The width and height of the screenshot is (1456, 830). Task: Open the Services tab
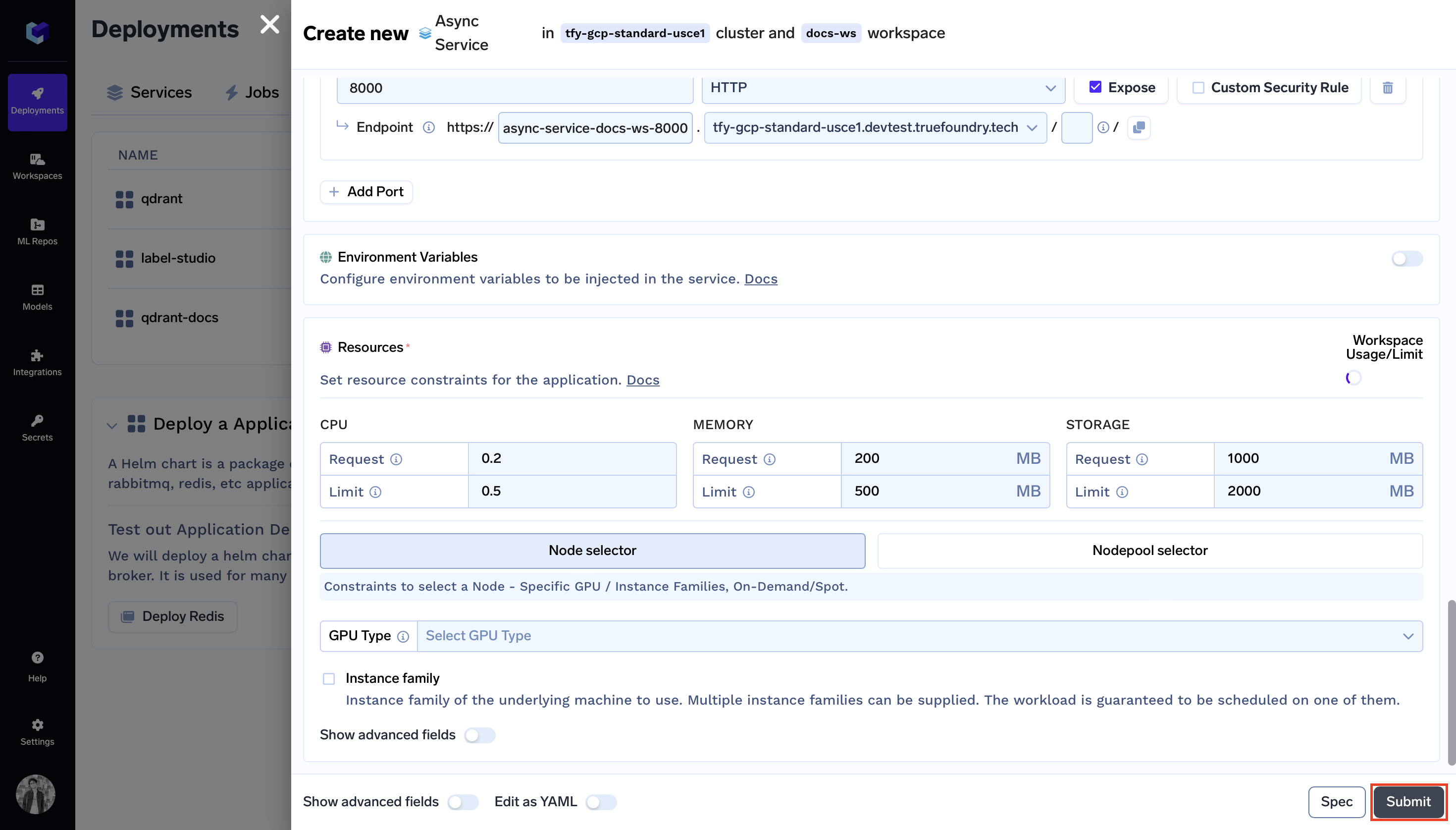(x=149, y=92)
